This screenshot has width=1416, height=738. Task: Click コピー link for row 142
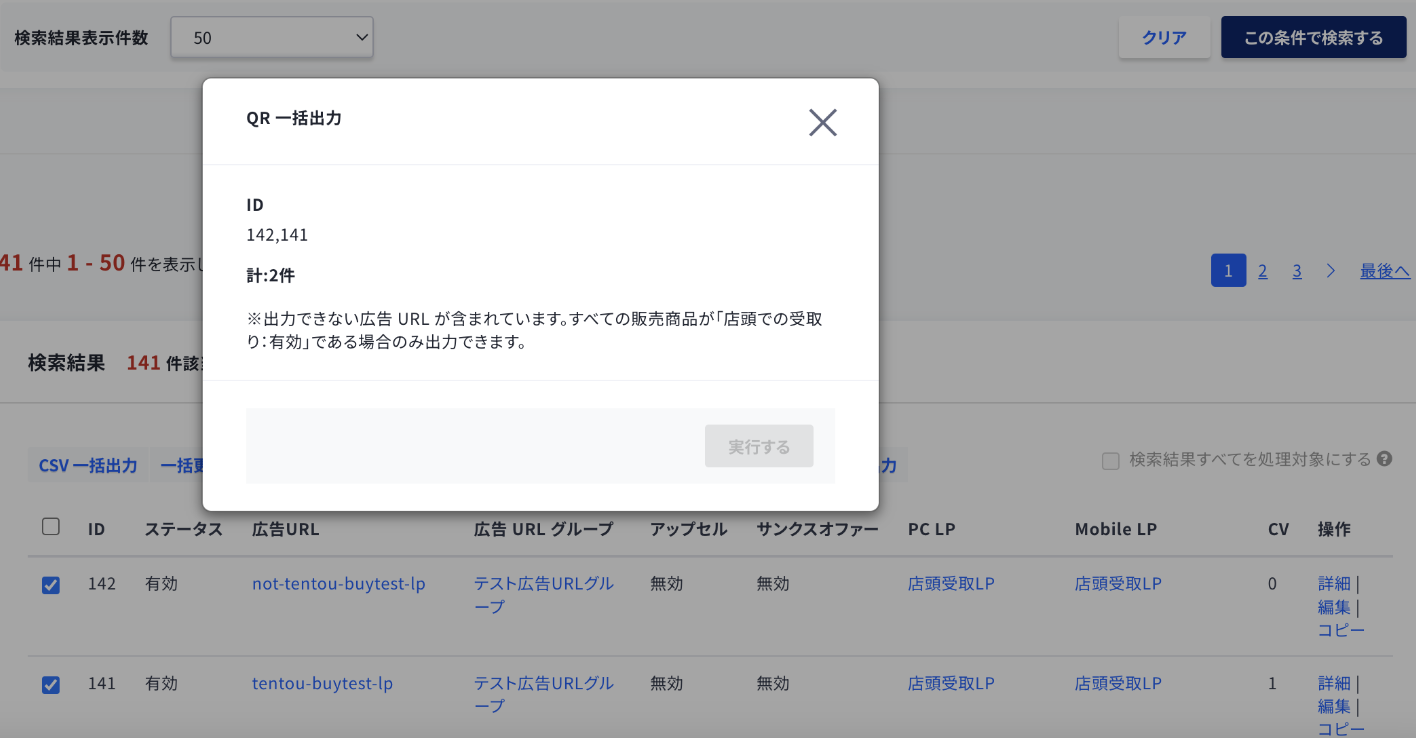point(1341,630)
